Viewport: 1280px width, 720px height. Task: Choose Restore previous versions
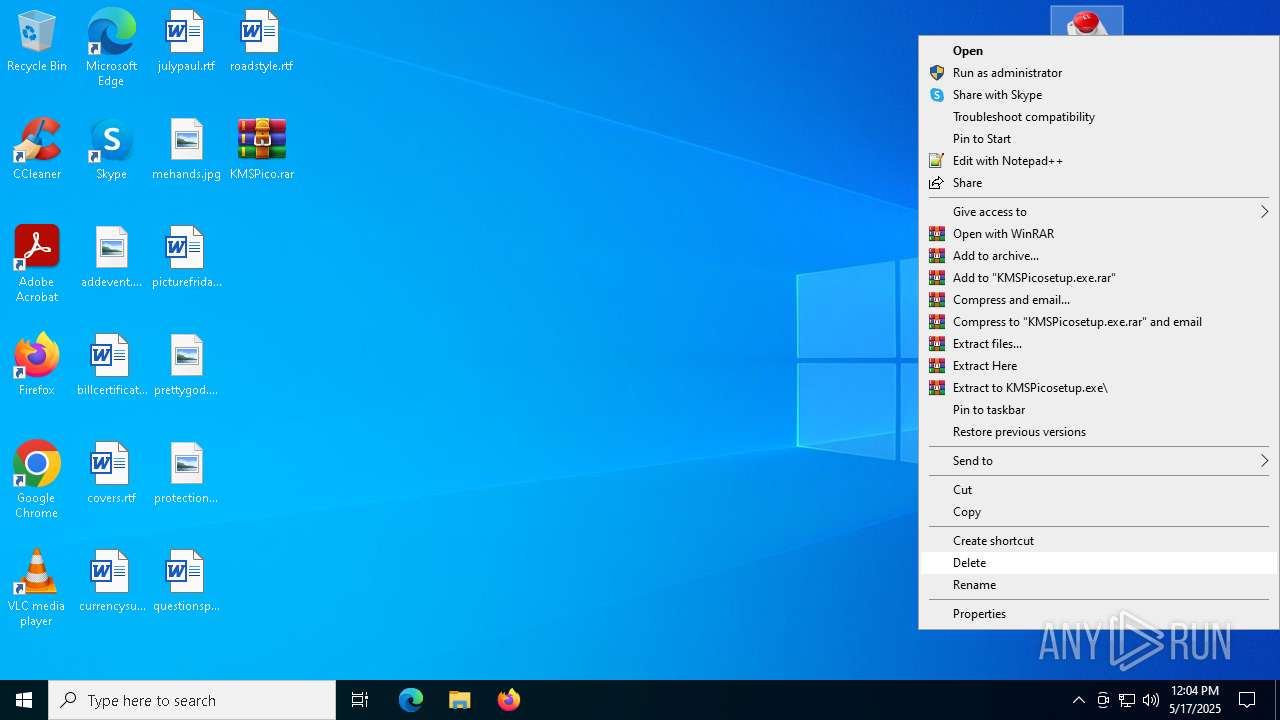[1099, 432]
